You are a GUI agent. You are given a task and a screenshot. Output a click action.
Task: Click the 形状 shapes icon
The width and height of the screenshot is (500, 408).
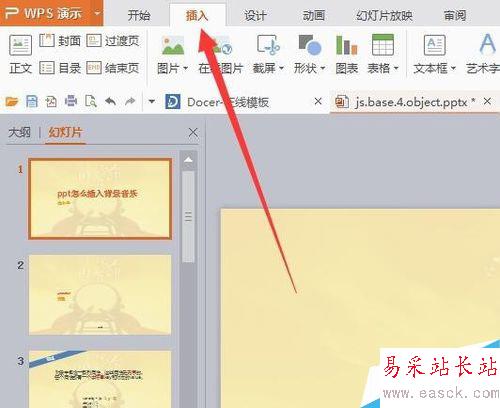pyautogui.click(x=310, y=45)
